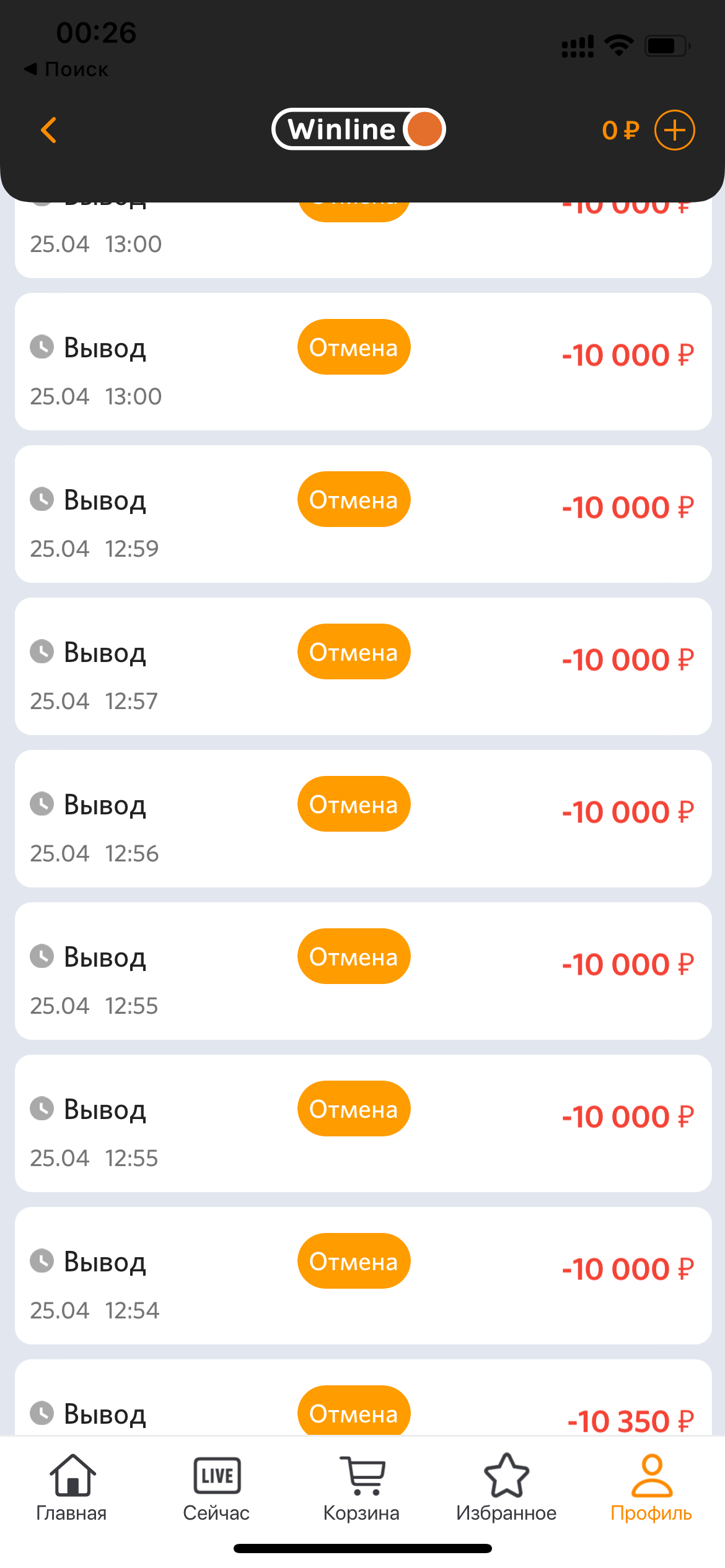725x1568 pixels.
Task: Cancel the 12:56 withdrawal with Отмена
Action: 354,804
